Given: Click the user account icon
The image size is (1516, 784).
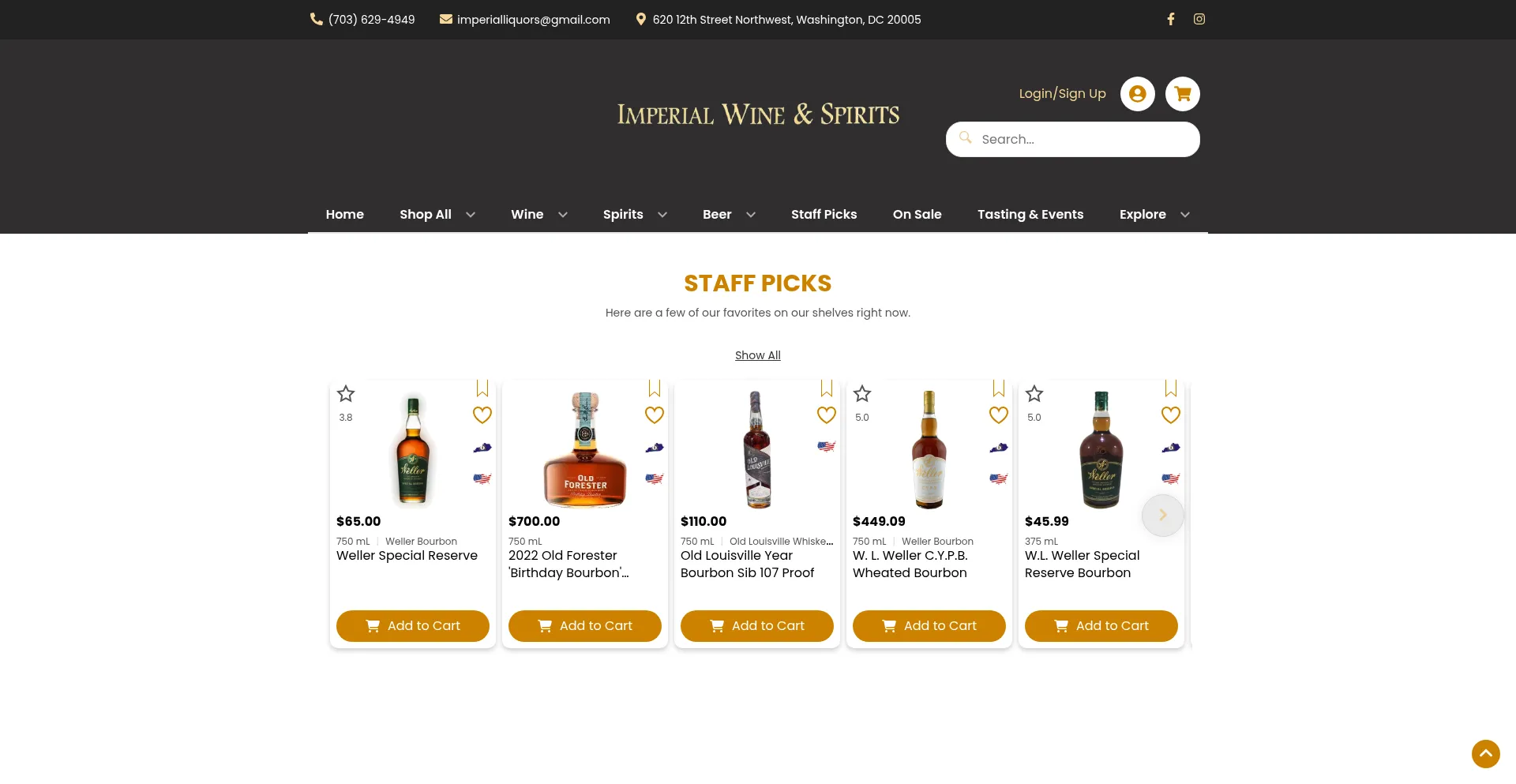Looking at the screenshot, I should (x=1137, y=94).
